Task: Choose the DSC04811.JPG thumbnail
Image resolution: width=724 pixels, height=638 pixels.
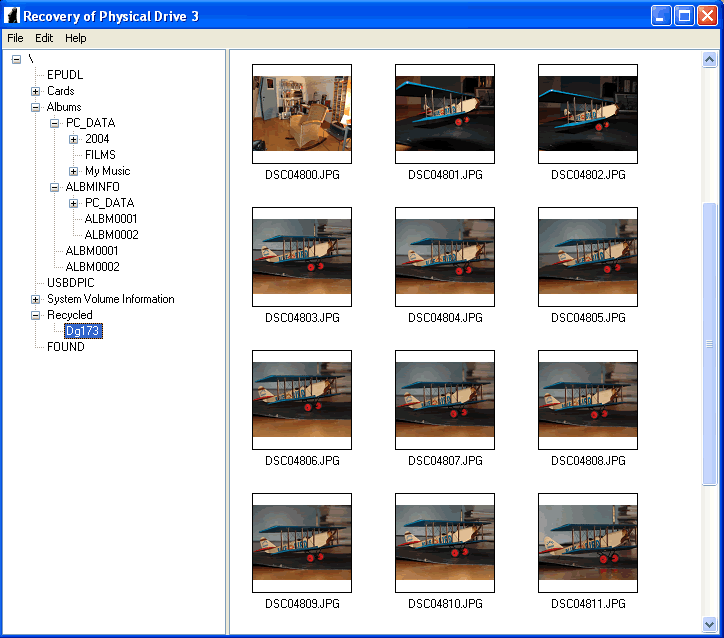Action: [588, 543]
